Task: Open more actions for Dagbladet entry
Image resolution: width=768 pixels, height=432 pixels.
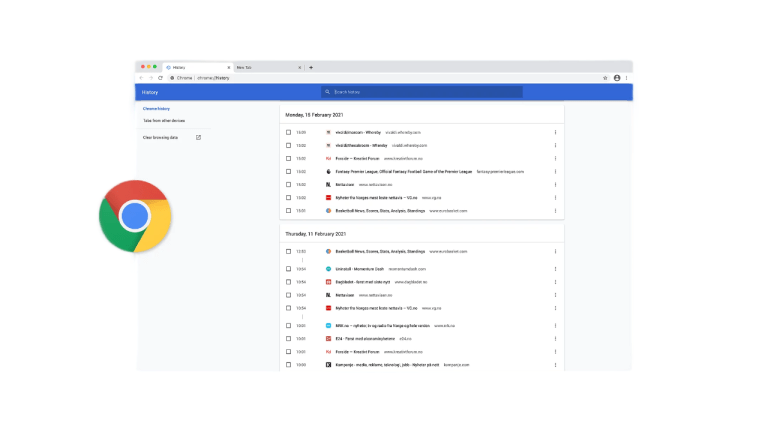Action: pos(555,282)
